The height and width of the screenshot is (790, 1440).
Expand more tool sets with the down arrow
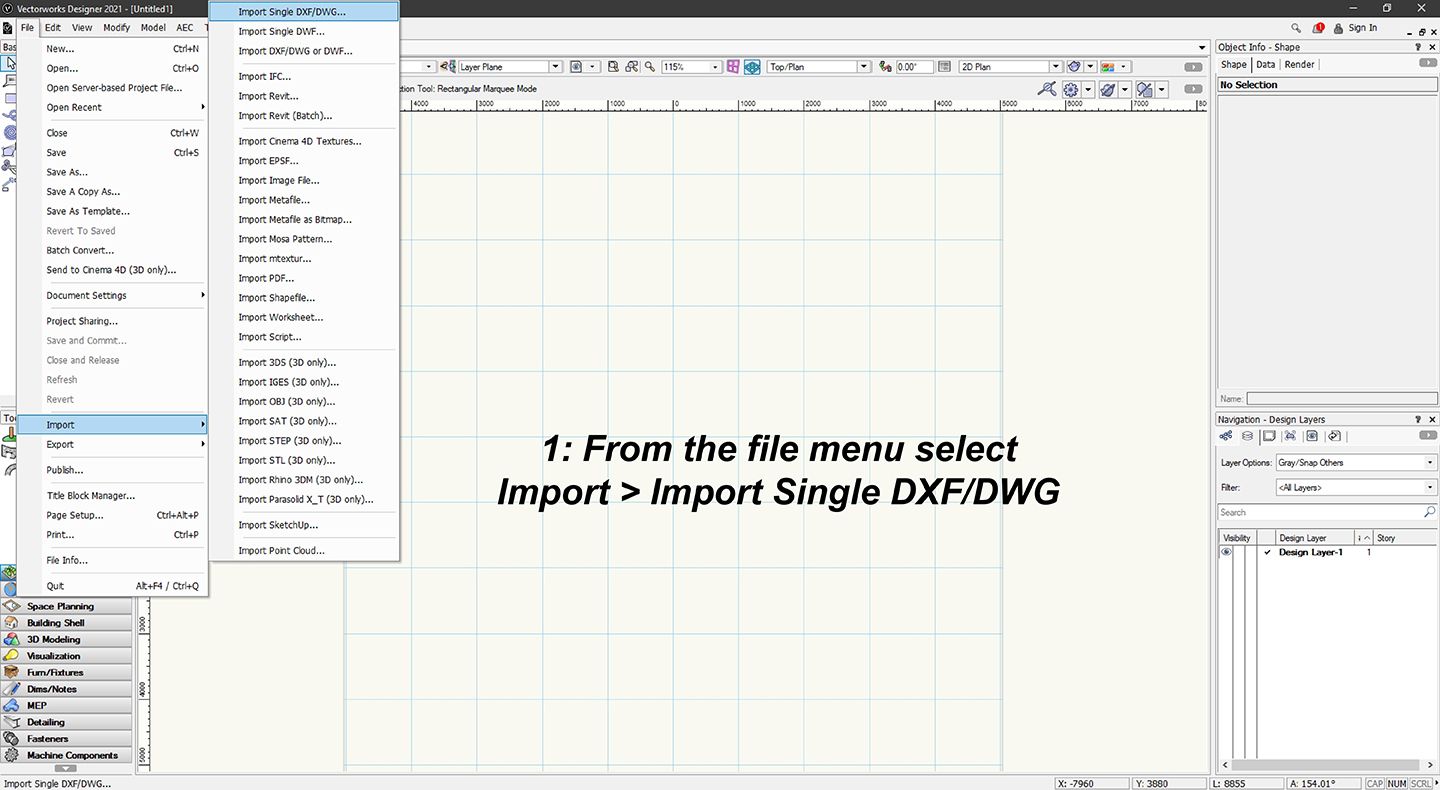[66, 768]
